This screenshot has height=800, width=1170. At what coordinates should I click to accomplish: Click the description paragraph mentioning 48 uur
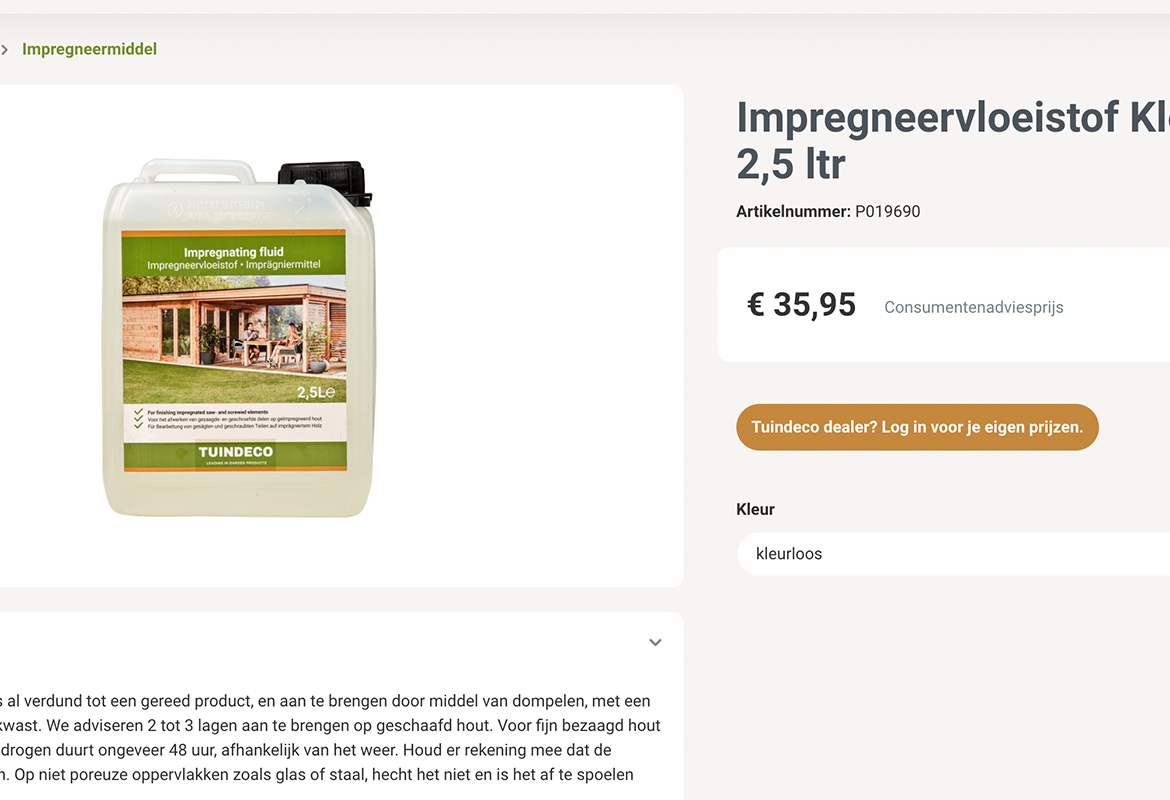point(330,737)
